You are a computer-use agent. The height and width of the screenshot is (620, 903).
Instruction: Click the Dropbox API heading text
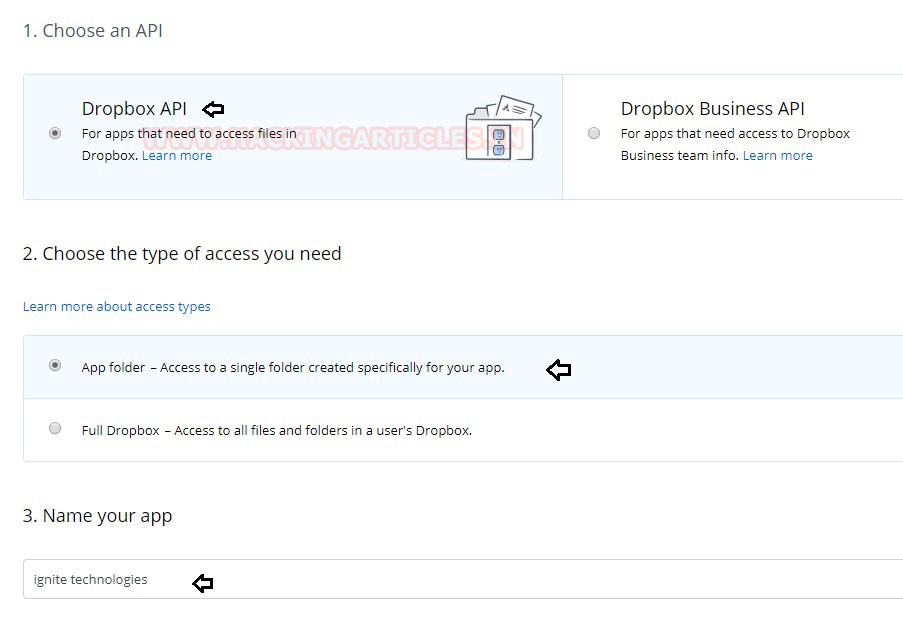[x=134, y=108]
